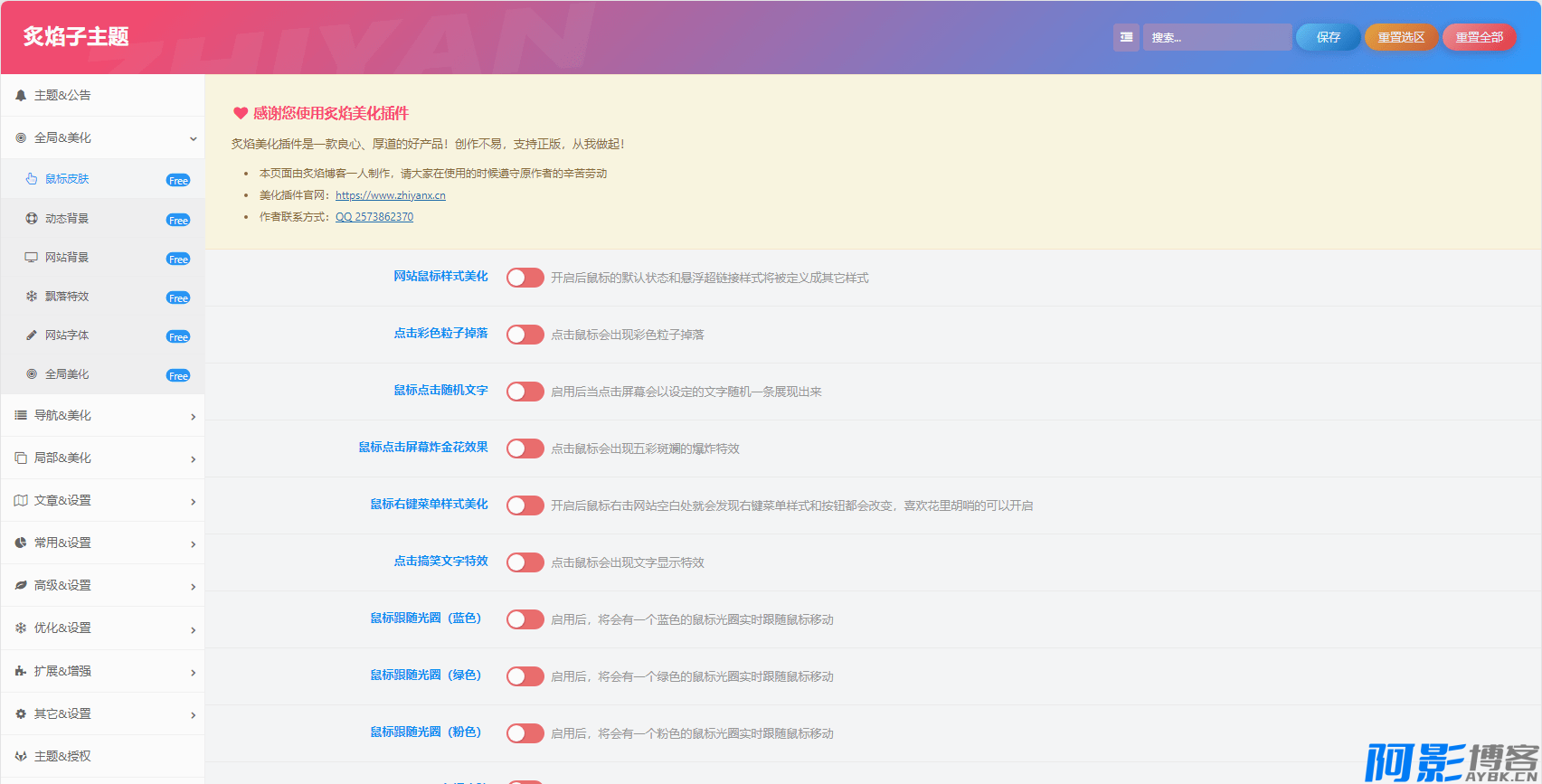This screenshot has height=784, width=1542.
Task: Expand the 其它&设置 chevron
Action: tap(193, 715)
